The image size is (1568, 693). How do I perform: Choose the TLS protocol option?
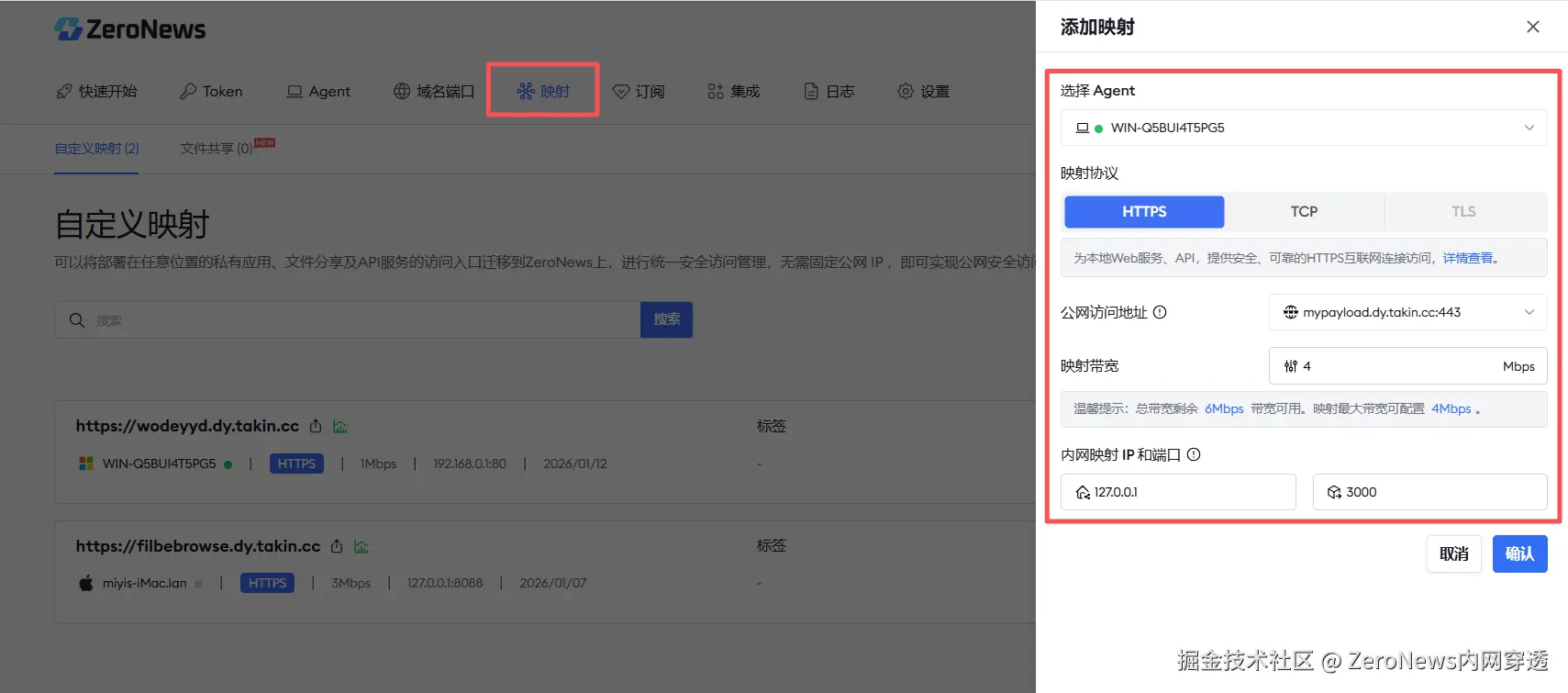(x=1463, y=211)
